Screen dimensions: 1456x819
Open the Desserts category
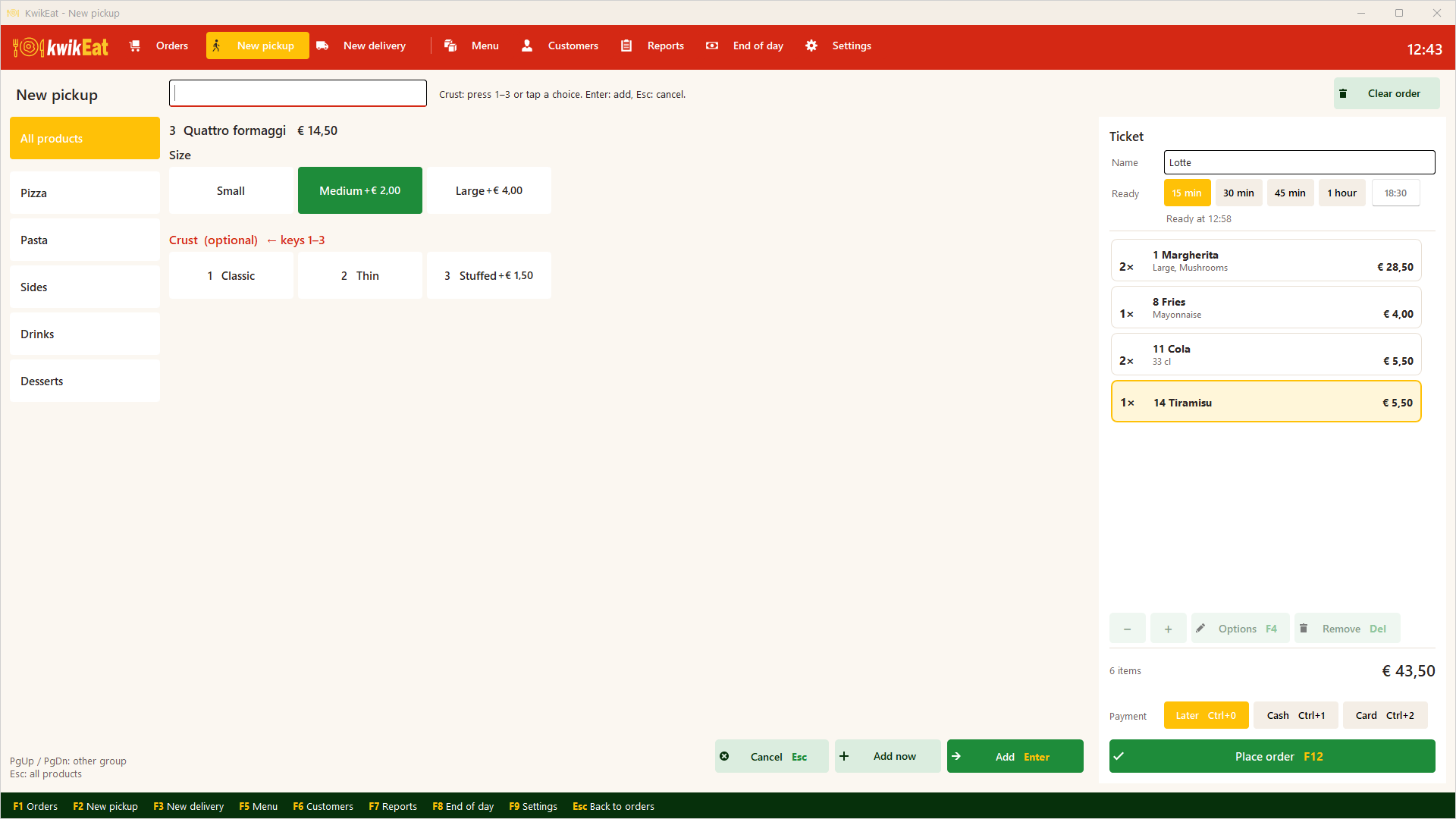85,381
